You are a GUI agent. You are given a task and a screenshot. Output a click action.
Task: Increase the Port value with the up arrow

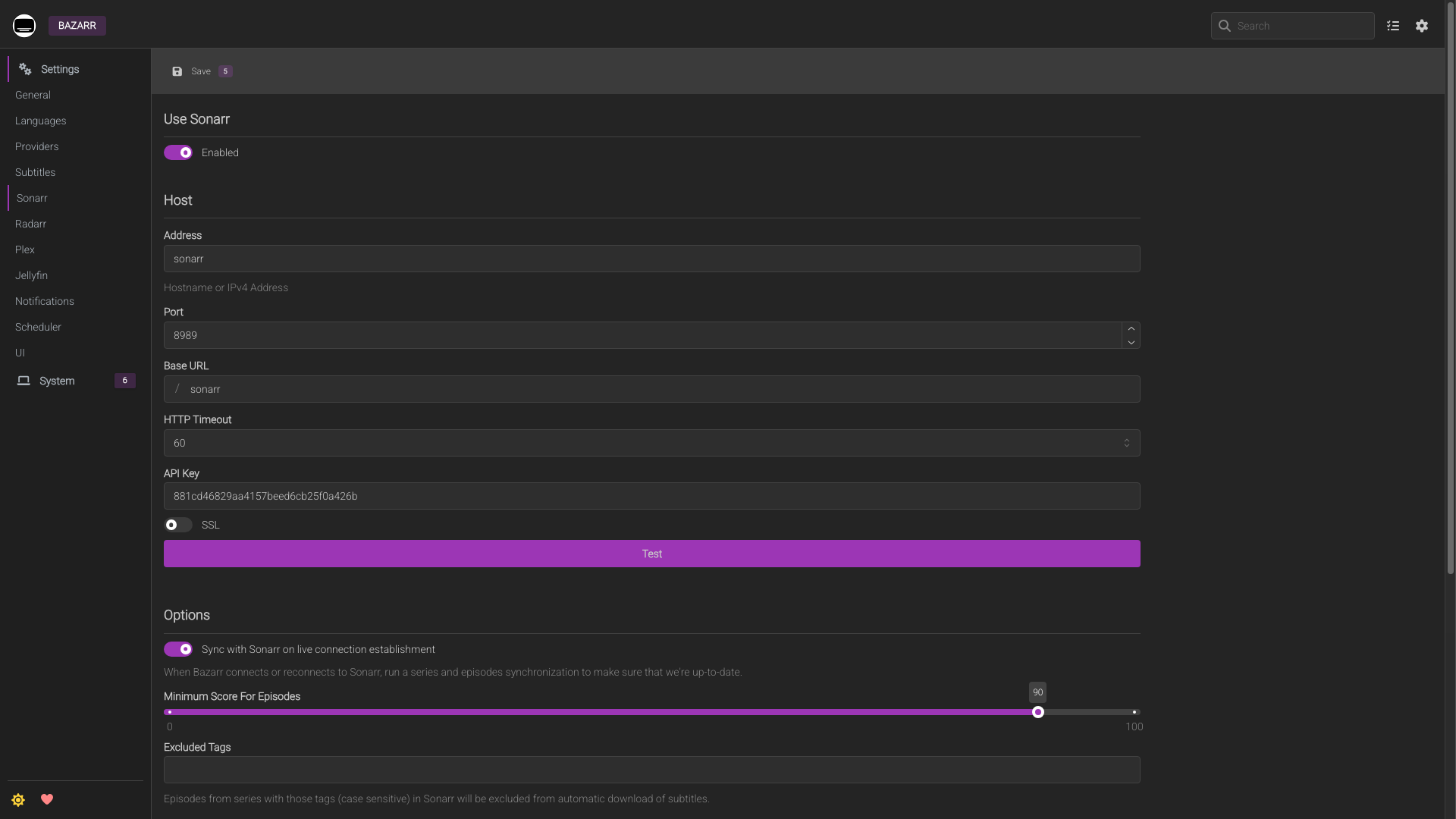1131,328
